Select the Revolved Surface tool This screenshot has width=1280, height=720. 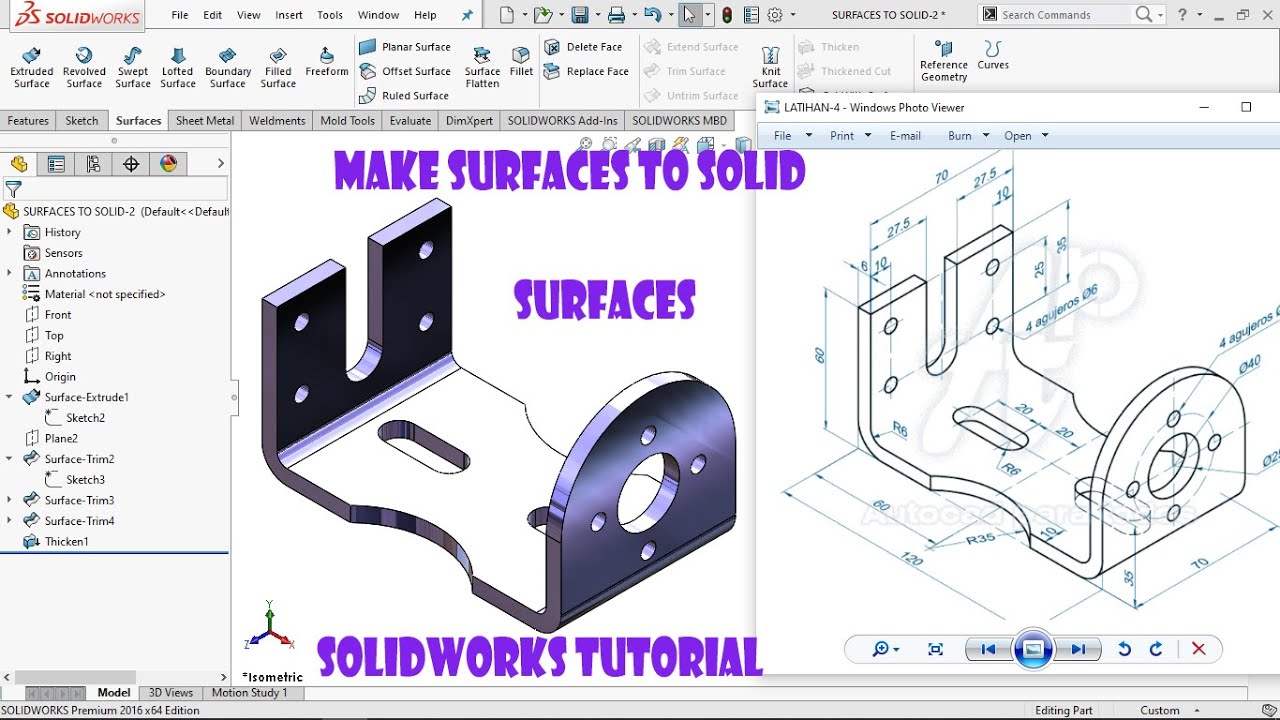pyautogui.click(x=84, y=66)
